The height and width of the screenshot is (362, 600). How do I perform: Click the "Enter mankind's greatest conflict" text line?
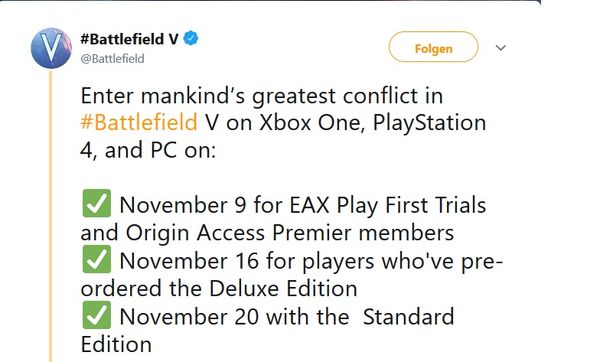(x=262, y=96)
